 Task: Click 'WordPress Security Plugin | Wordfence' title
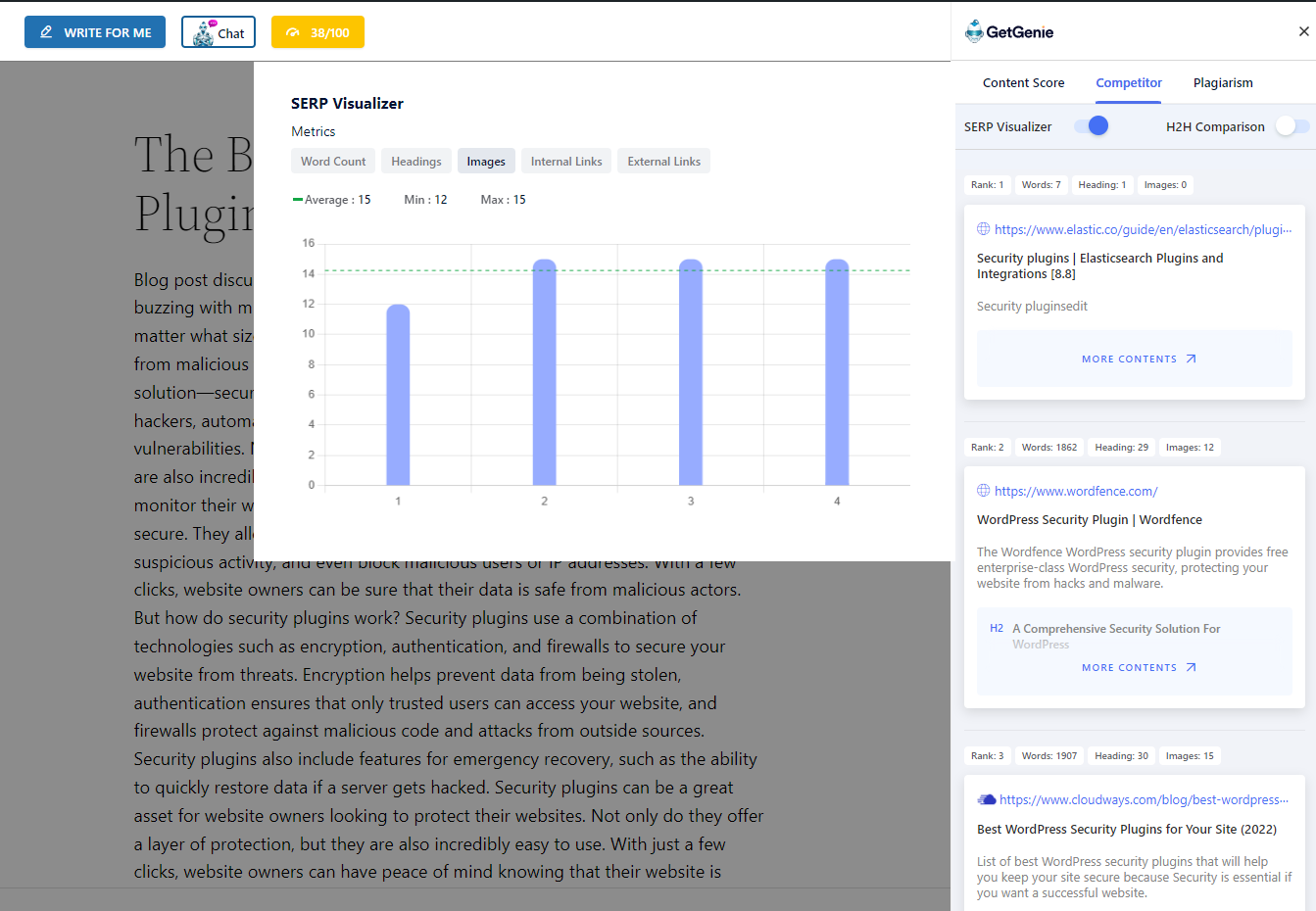(1090, 519)
